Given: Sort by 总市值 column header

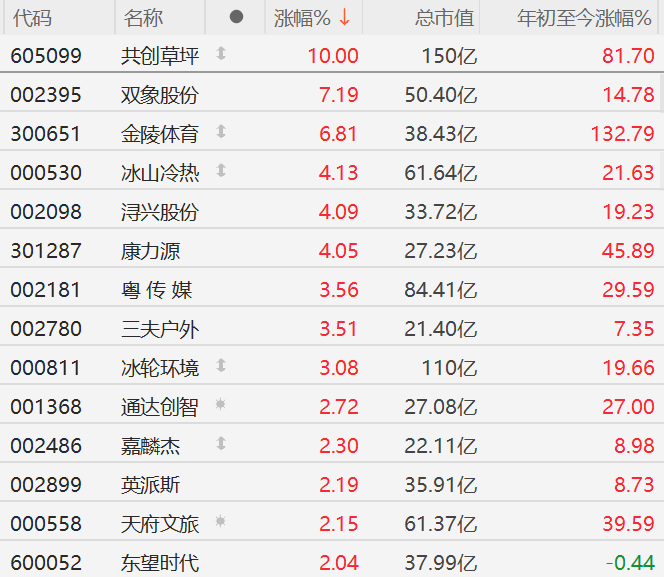Looking at the screenshot, I should coord(444,18).
